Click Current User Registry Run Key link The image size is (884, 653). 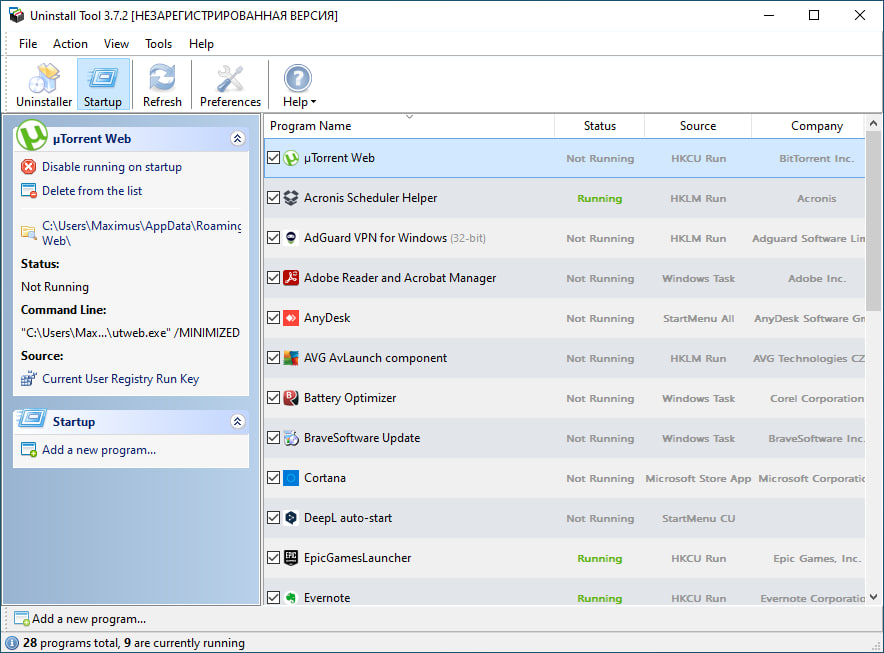pos(121,379)
